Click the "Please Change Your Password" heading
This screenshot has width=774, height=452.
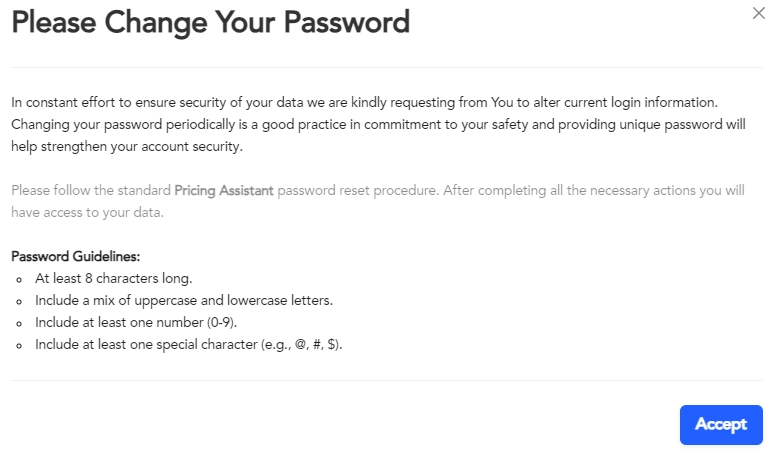(x=211, y=22)
